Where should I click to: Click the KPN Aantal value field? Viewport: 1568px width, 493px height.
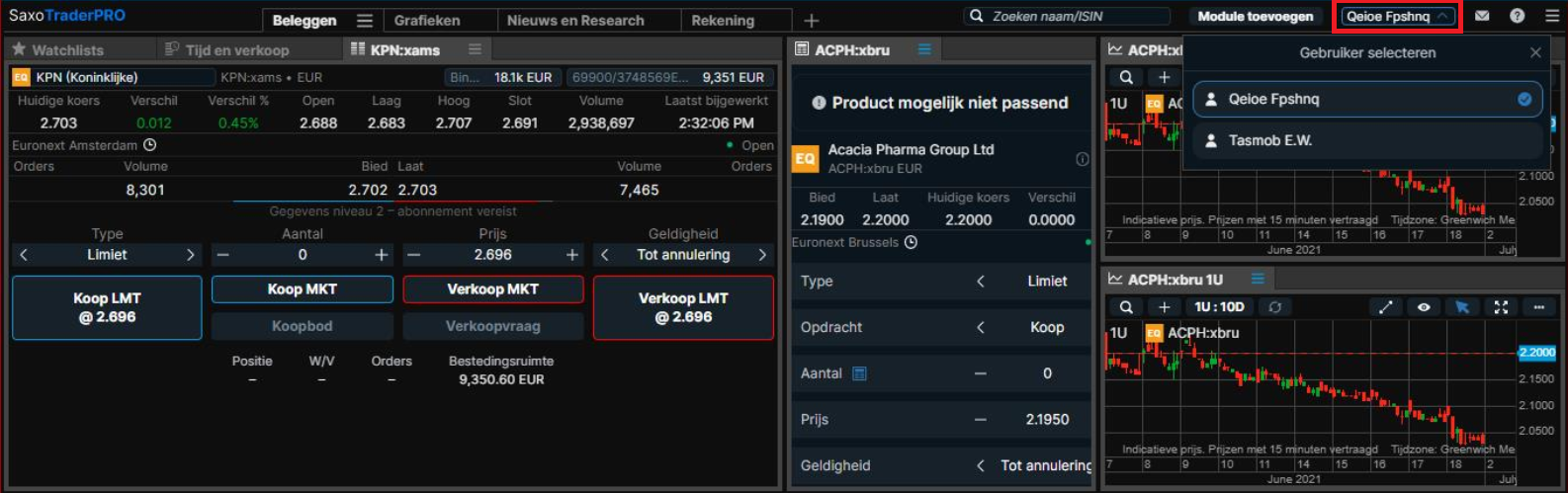click(x=303, y=255)
